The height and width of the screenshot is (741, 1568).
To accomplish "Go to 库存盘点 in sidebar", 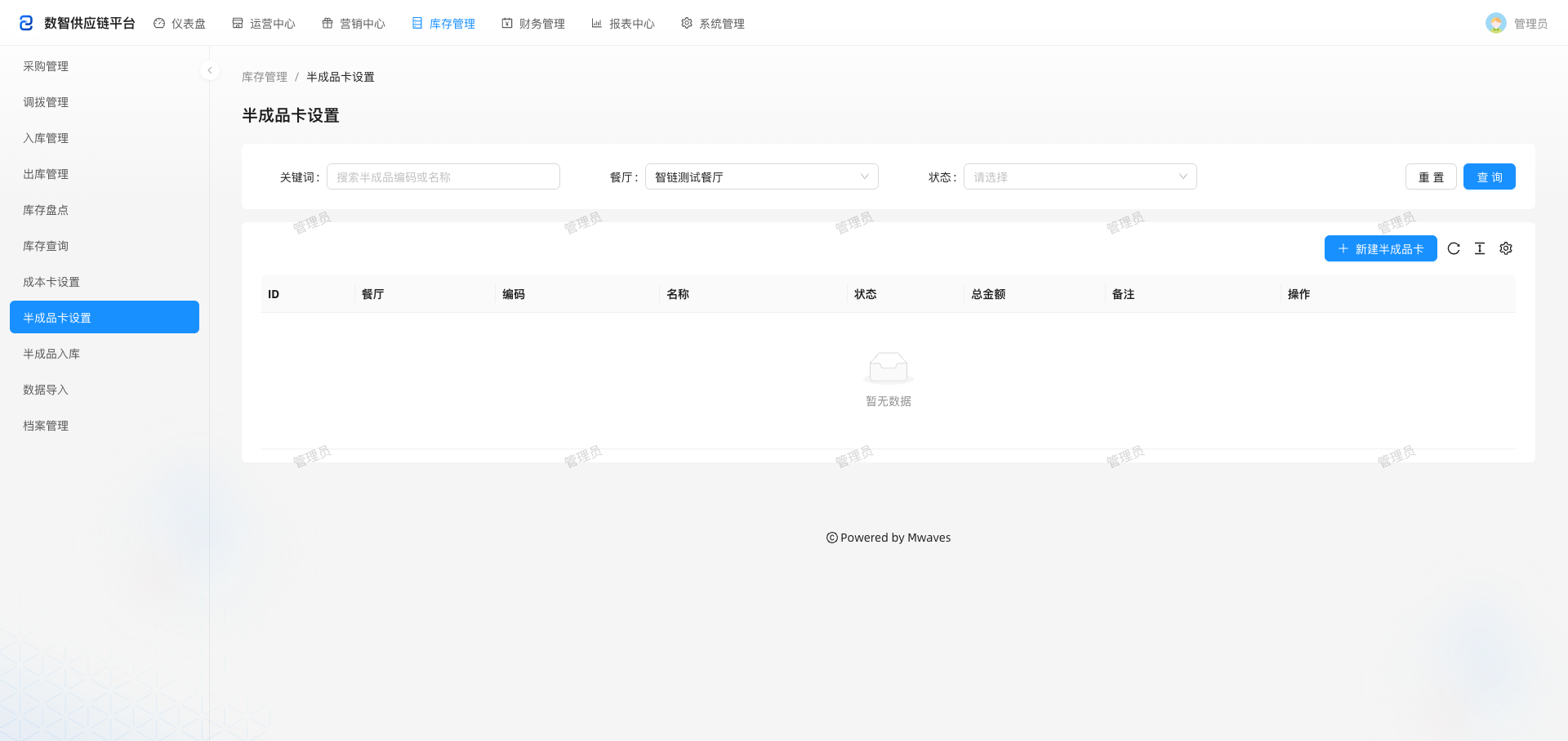I will tap(105, 210).
